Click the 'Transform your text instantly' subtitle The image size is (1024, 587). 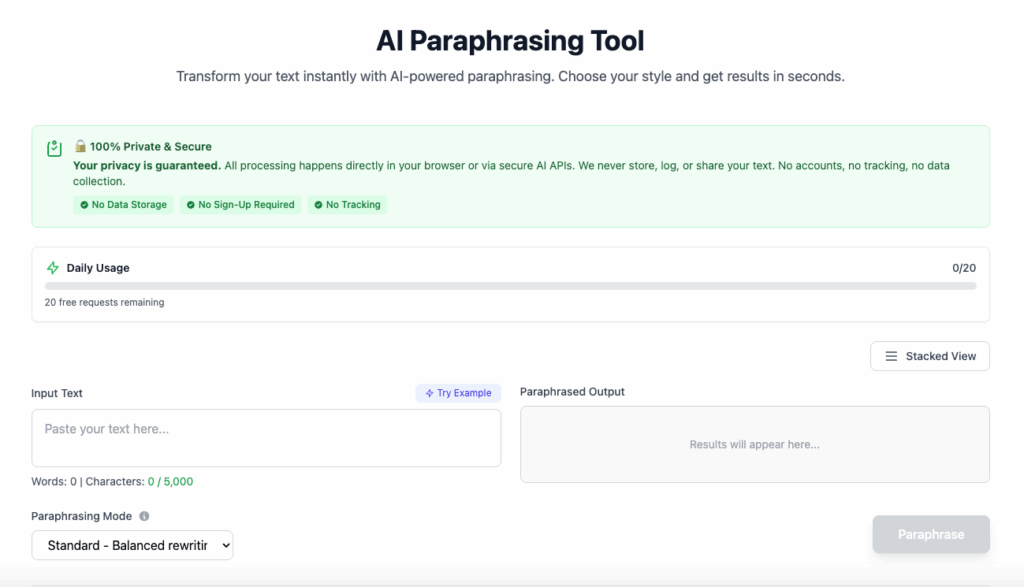click(x=510, y=76)
